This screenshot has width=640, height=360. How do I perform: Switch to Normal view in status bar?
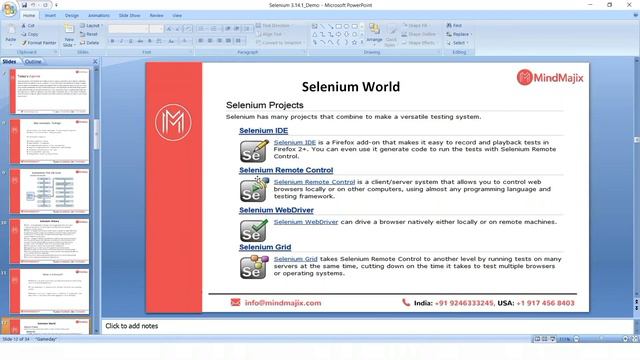[538, 339]
